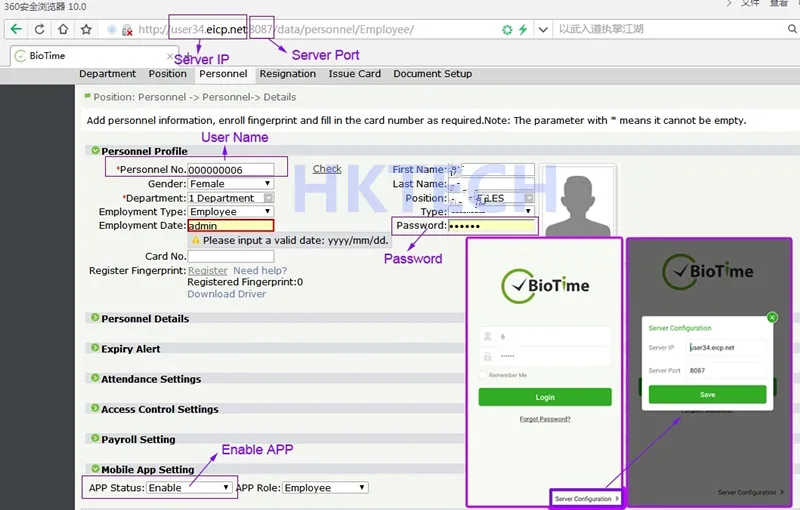Click the Server IP field in dialog
Image resolution: width=800 pixels, height=510 pixels.
point(727,348)
